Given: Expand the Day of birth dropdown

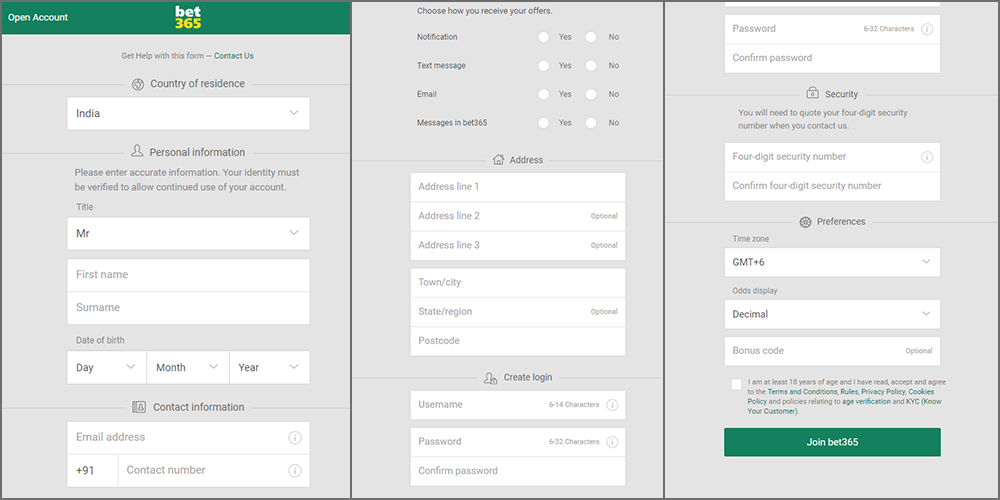Looking at the screenshot, I should [x=107, y=367].
